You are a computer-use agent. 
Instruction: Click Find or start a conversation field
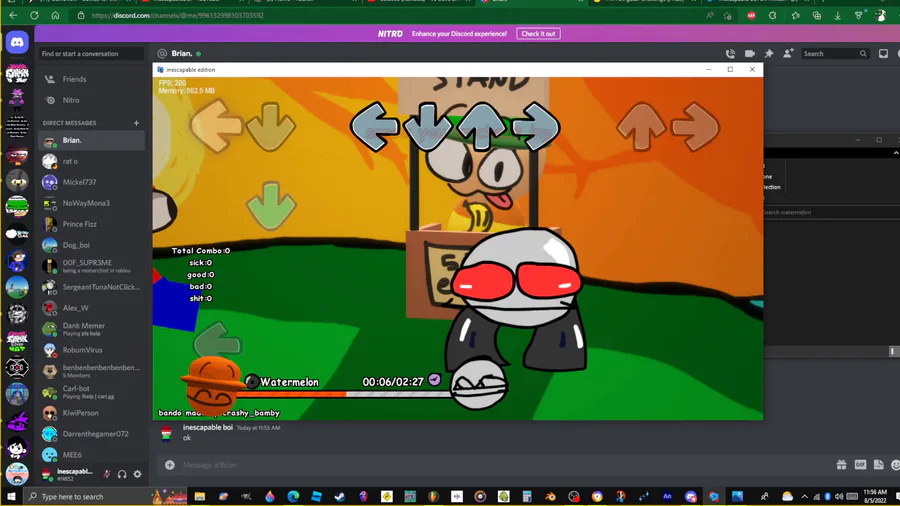click(x=91, y=53)
